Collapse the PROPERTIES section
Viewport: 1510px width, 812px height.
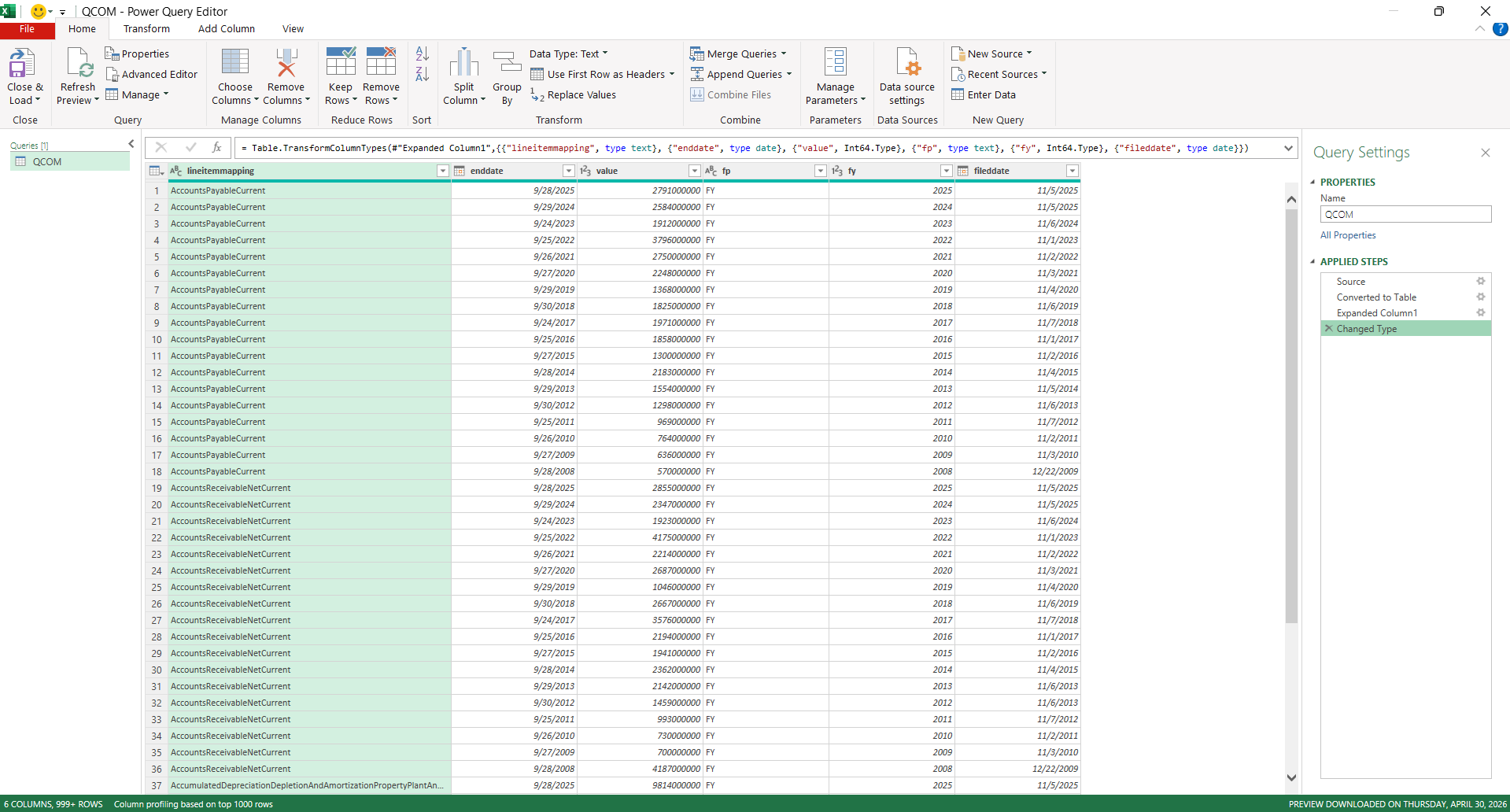coord(1312,182)
